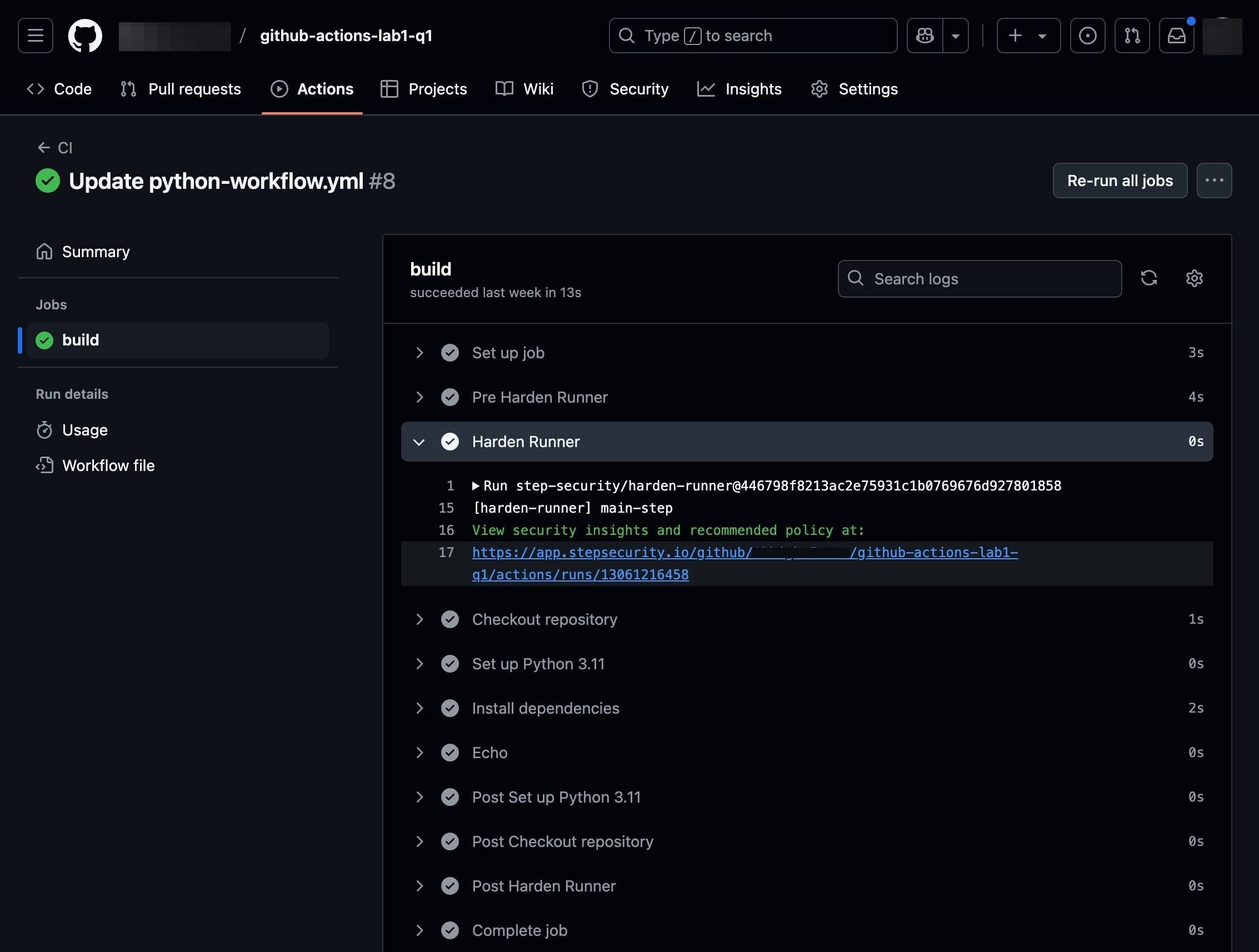1259x952 pixels.
Task: Open Copilot dropdown arrow in header
Action: [x=956, y=36]
